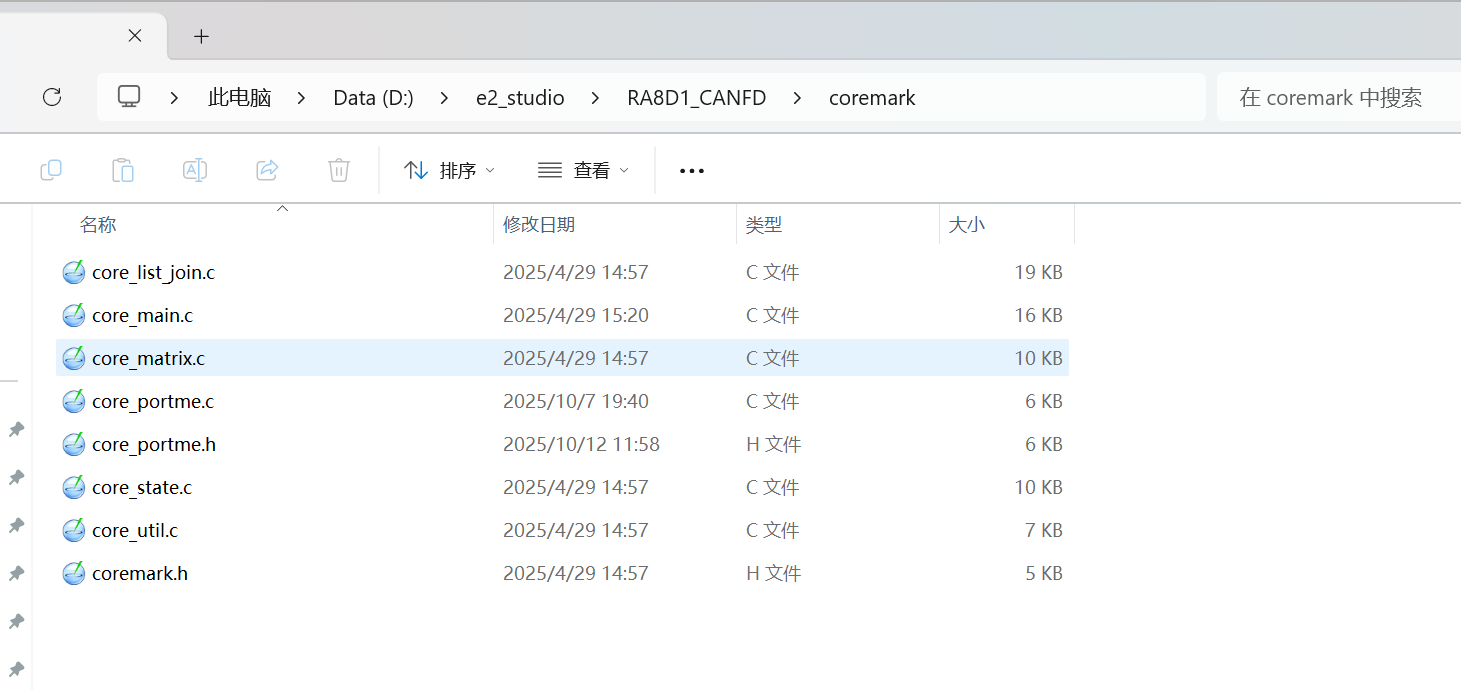Click the Share icon in the toolbar
The image size is (1461, 690).
[x=267, y=170]
